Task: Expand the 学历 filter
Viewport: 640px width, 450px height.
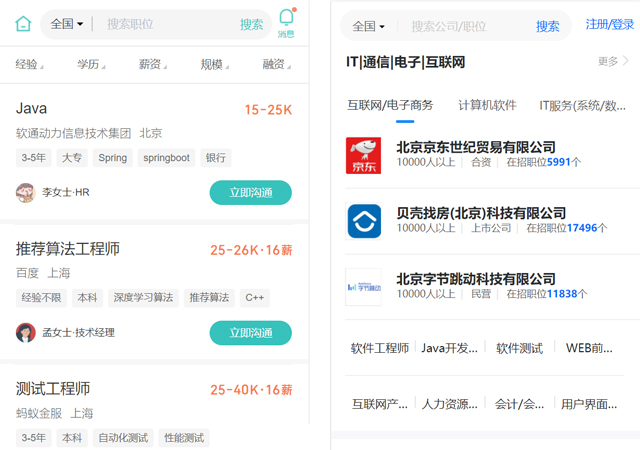Action: point(91,65)
